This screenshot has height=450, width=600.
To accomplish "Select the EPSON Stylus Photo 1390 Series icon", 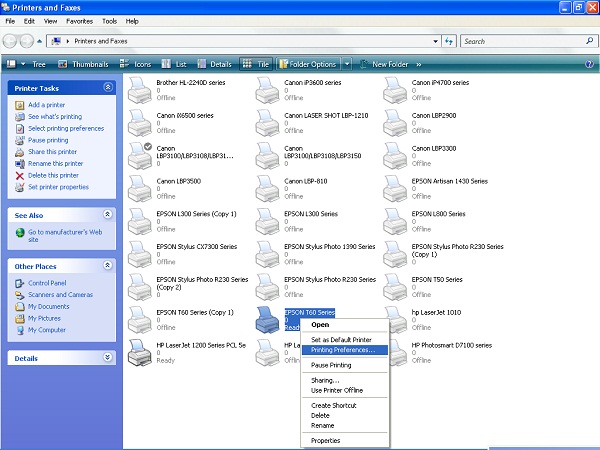I will tap(267, 254).
